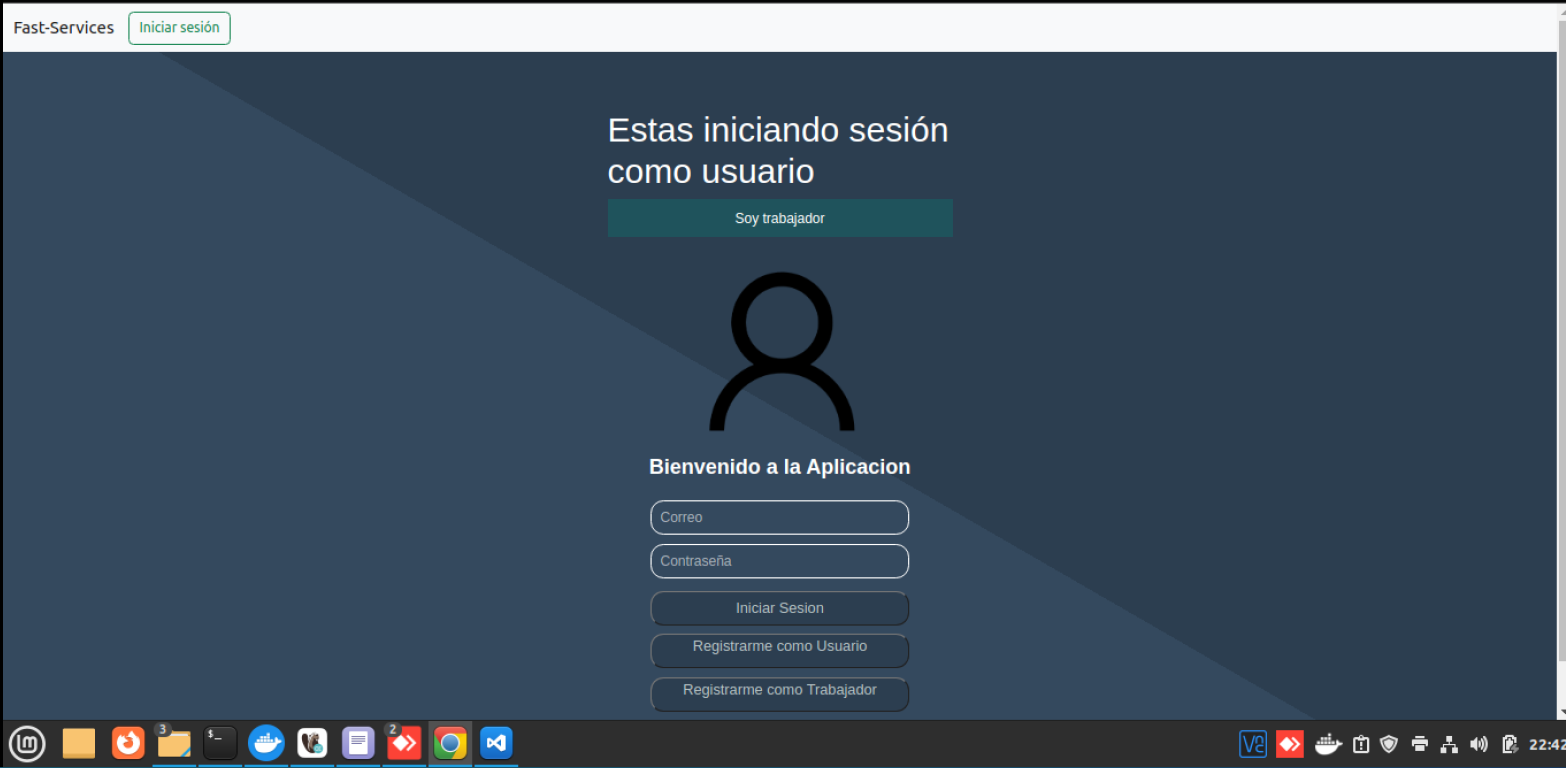Click Registrarme como Usuario
This screenshot has height=768, width=1566.
pos(780,650)
